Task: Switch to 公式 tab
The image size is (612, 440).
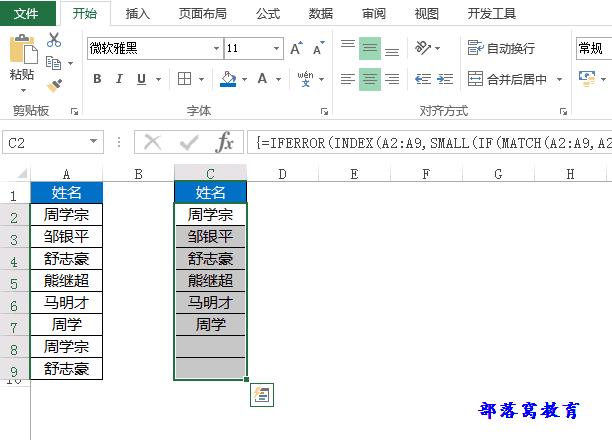Action: pos(268,14)
